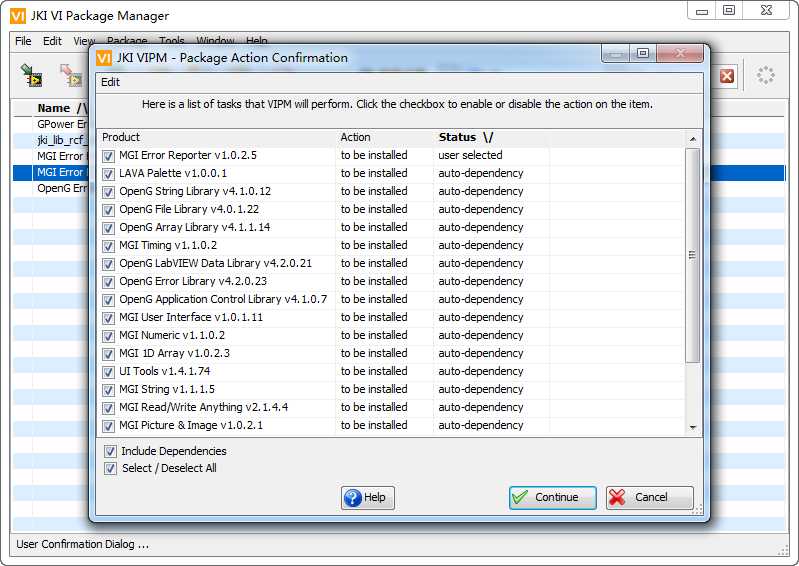Open the Edit menu in the confirmation dialog
Screen dimensions: 799x566
(110, 82)
